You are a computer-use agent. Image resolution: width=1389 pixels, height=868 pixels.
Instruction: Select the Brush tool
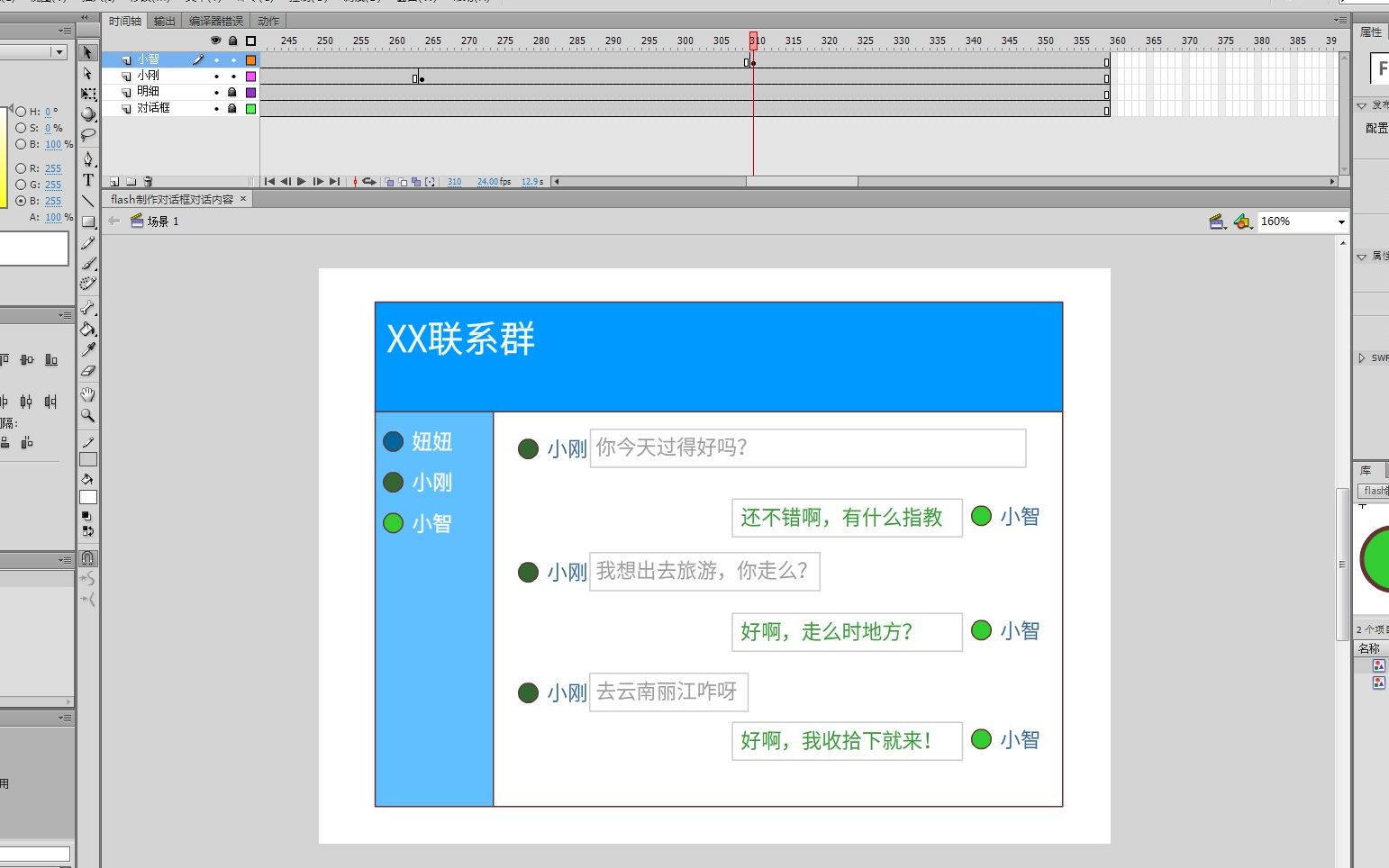pos(87,264)
